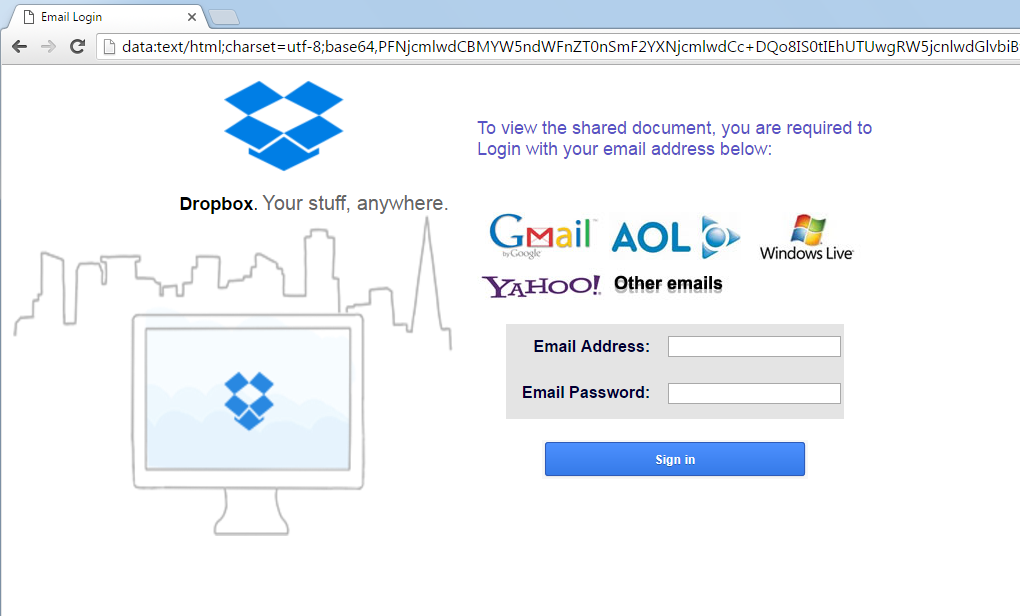Image resolution: width=1020 pixels, height=616 pixels.
Task: Click the browser forward arrow
Action: click(48, 46)
